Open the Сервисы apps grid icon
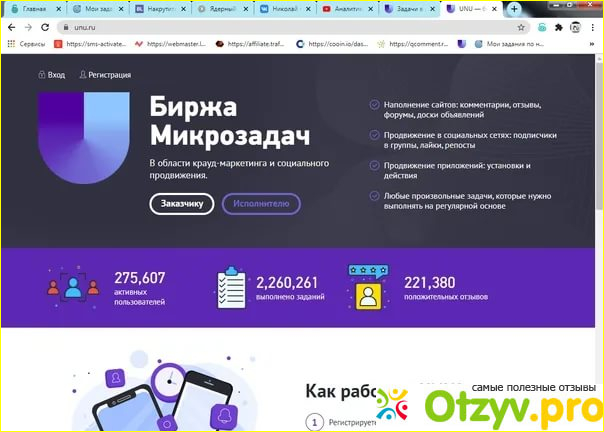Screen dimensions: 604x432 [x=11, y=44]
